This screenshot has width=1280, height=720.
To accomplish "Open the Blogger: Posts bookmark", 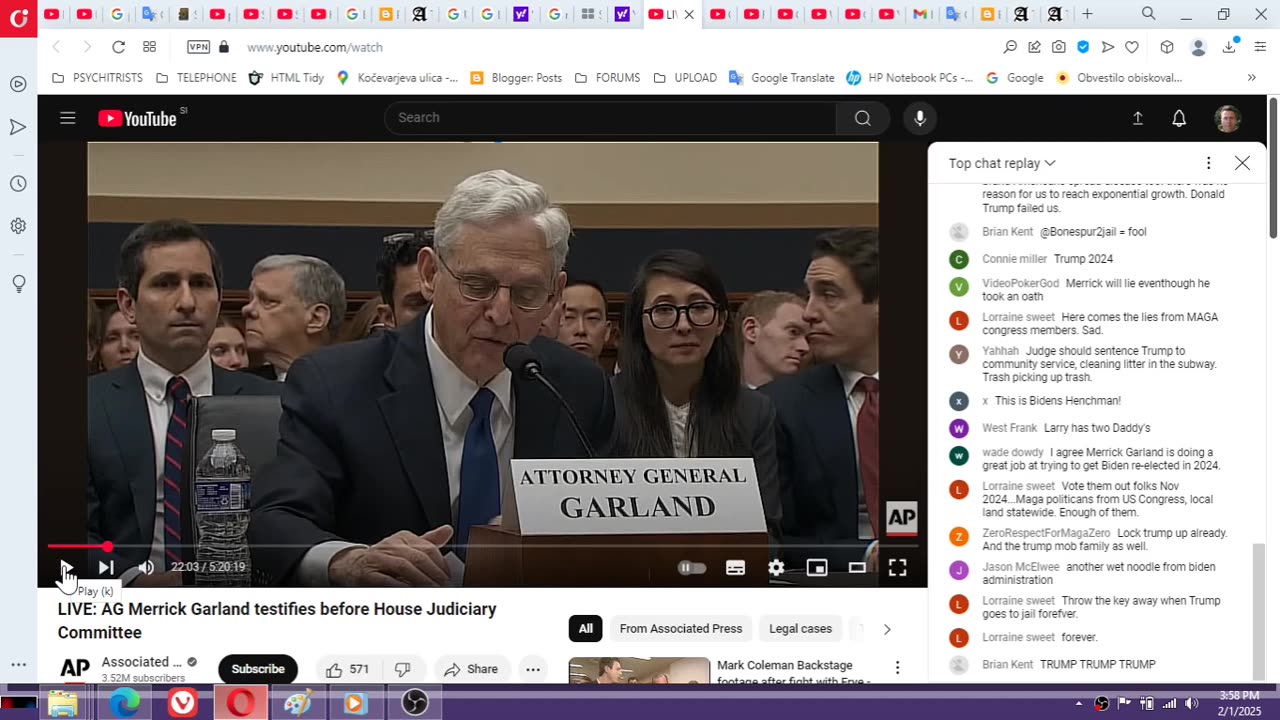I will coord(516,77).
